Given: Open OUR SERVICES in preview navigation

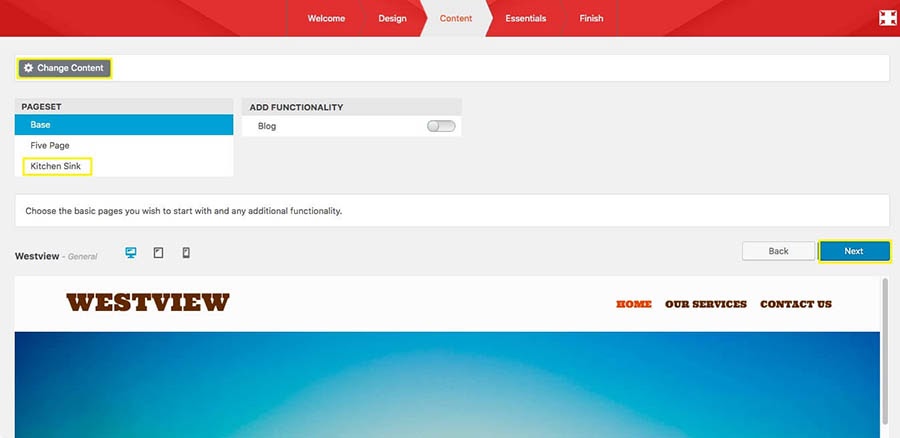Looking at the screenshot, I should tap(706, 304).
